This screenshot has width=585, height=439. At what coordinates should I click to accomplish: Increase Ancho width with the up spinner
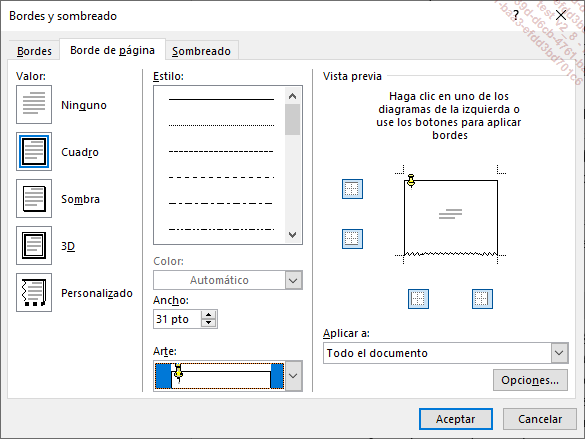pyautogui.click(x=209, y=315)
